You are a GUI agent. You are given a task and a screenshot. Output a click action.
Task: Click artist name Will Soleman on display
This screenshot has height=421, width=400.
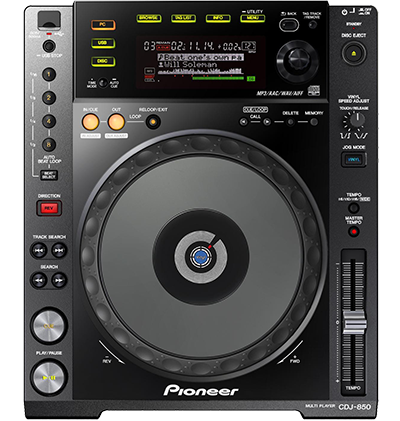click(189, 65)
